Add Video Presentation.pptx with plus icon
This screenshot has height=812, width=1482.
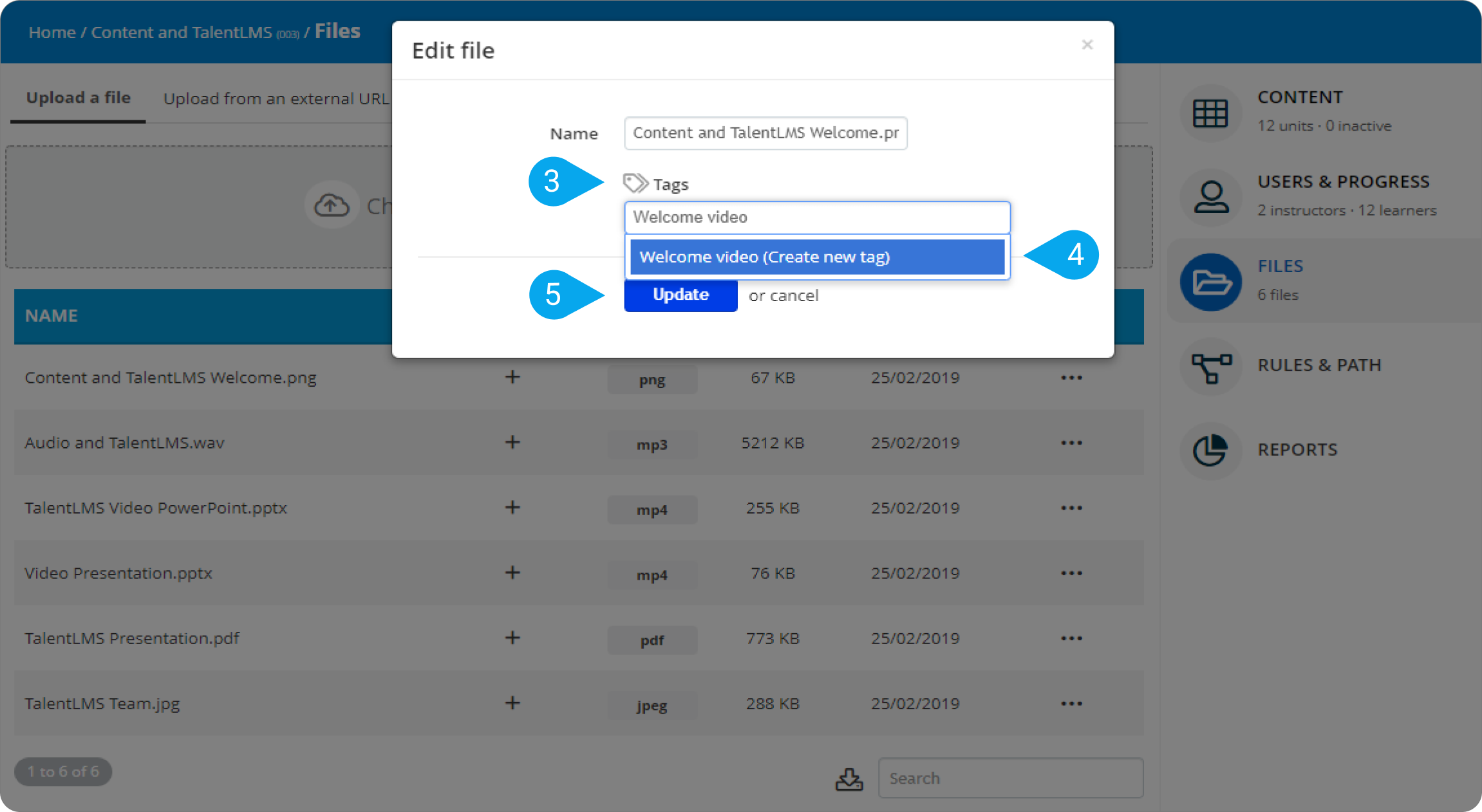(x=512, y=572)
